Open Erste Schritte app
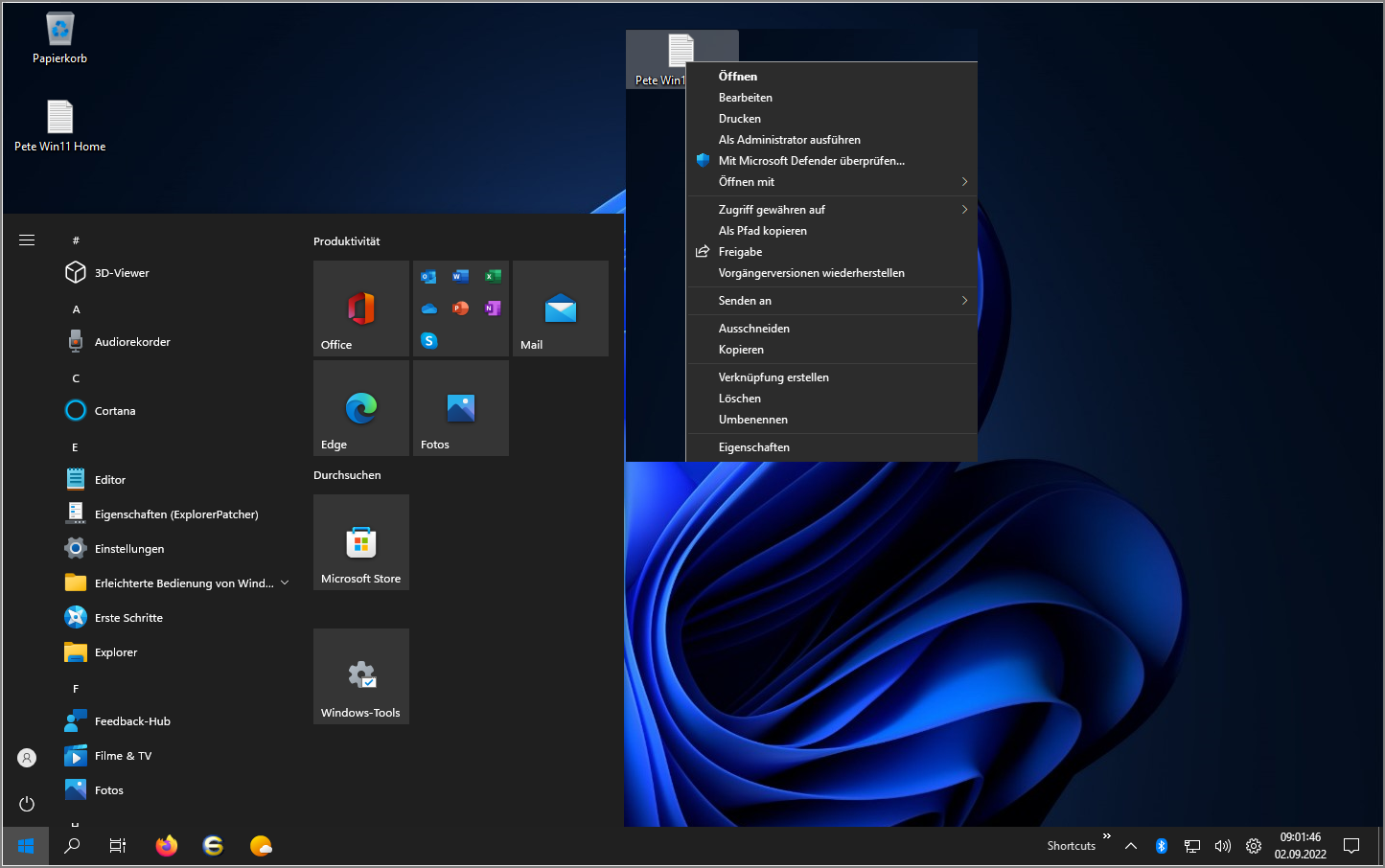Image resolution: width=1385 pixels, height=868 pixels. [177, 618]
